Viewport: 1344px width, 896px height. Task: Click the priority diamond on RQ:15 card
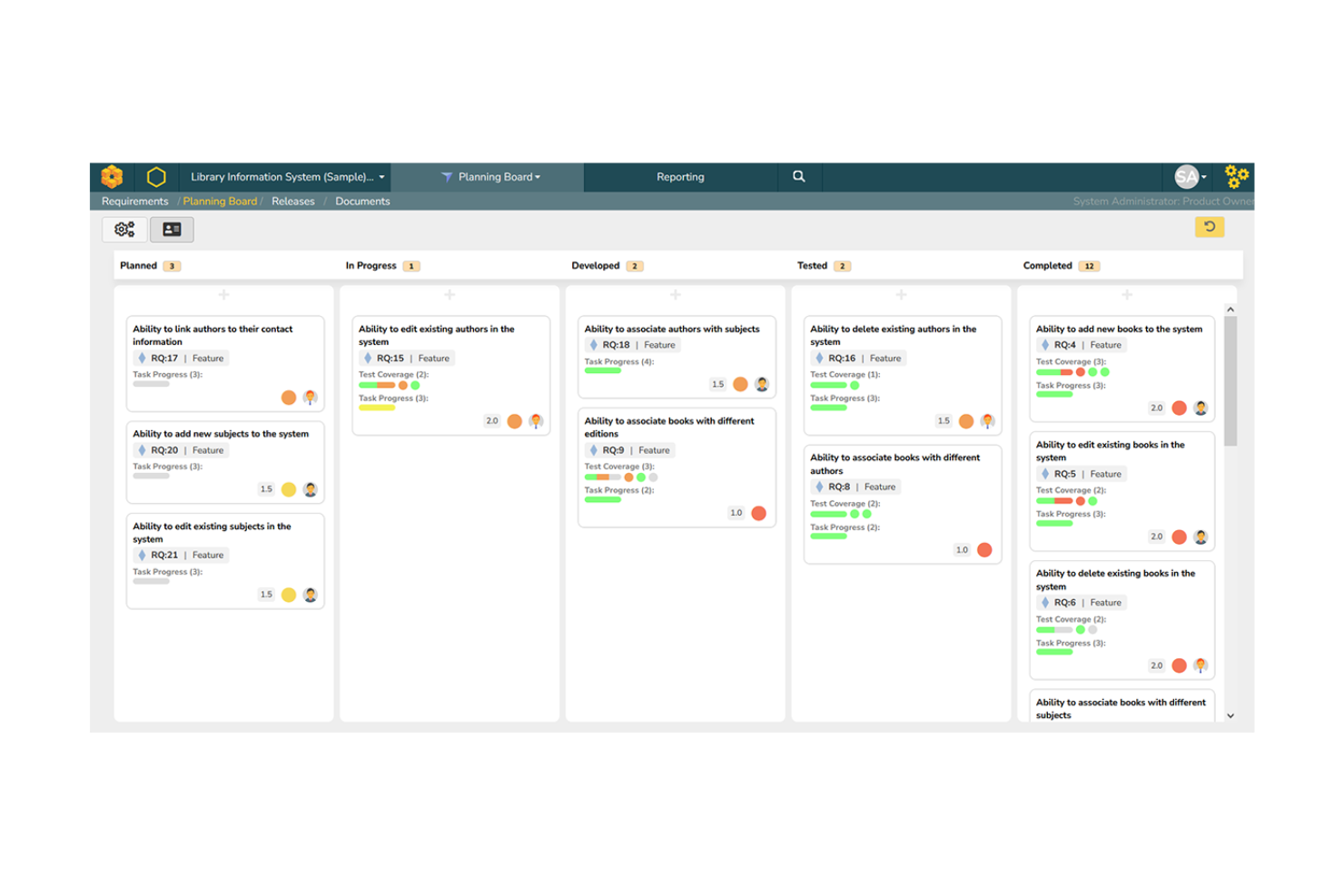point(366,358)
